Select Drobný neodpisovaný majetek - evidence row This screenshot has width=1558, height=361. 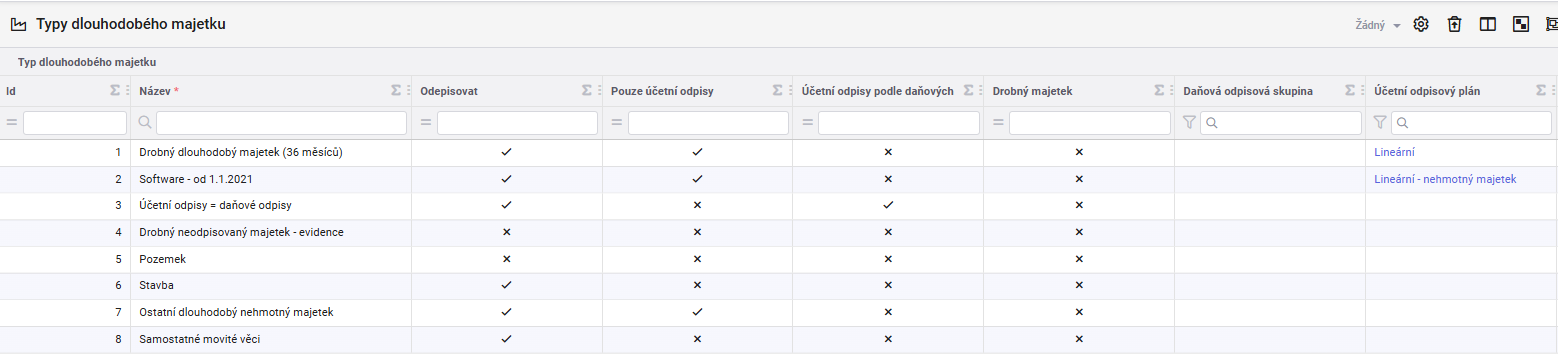tap(241, 232)
